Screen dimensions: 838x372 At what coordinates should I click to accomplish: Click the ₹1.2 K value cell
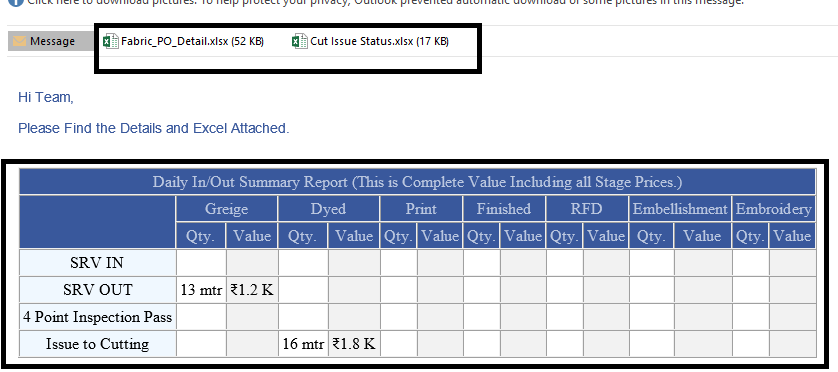tap(252, 290)
